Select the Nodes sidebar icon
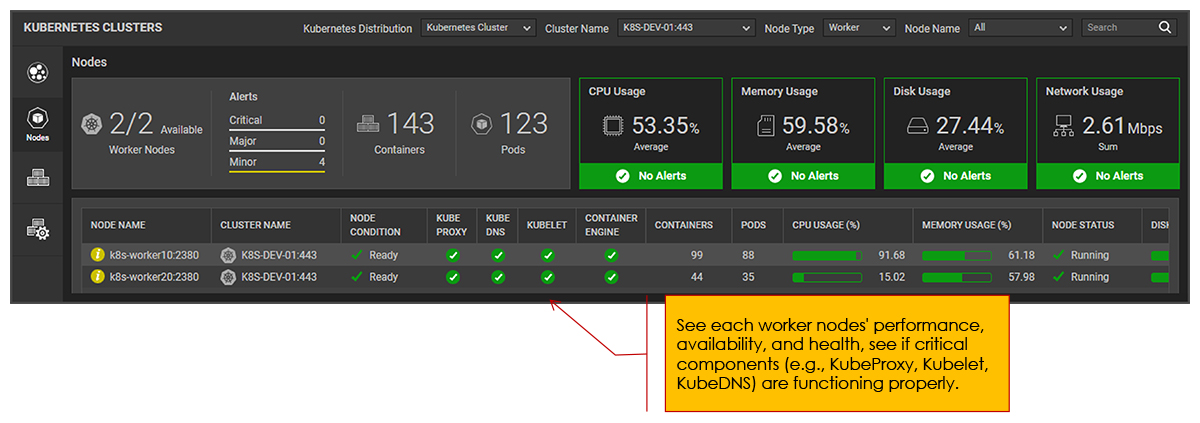 (37, 123)
